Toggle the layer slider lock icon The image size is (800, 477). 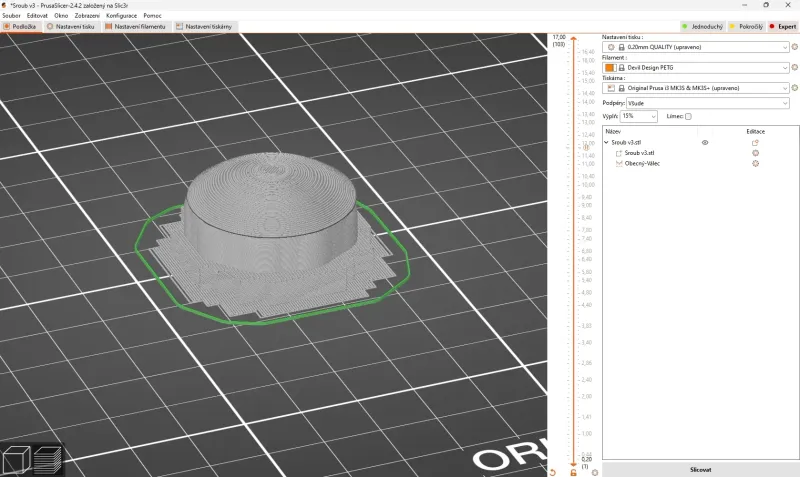pyautogui.click(x=573, y=472)
